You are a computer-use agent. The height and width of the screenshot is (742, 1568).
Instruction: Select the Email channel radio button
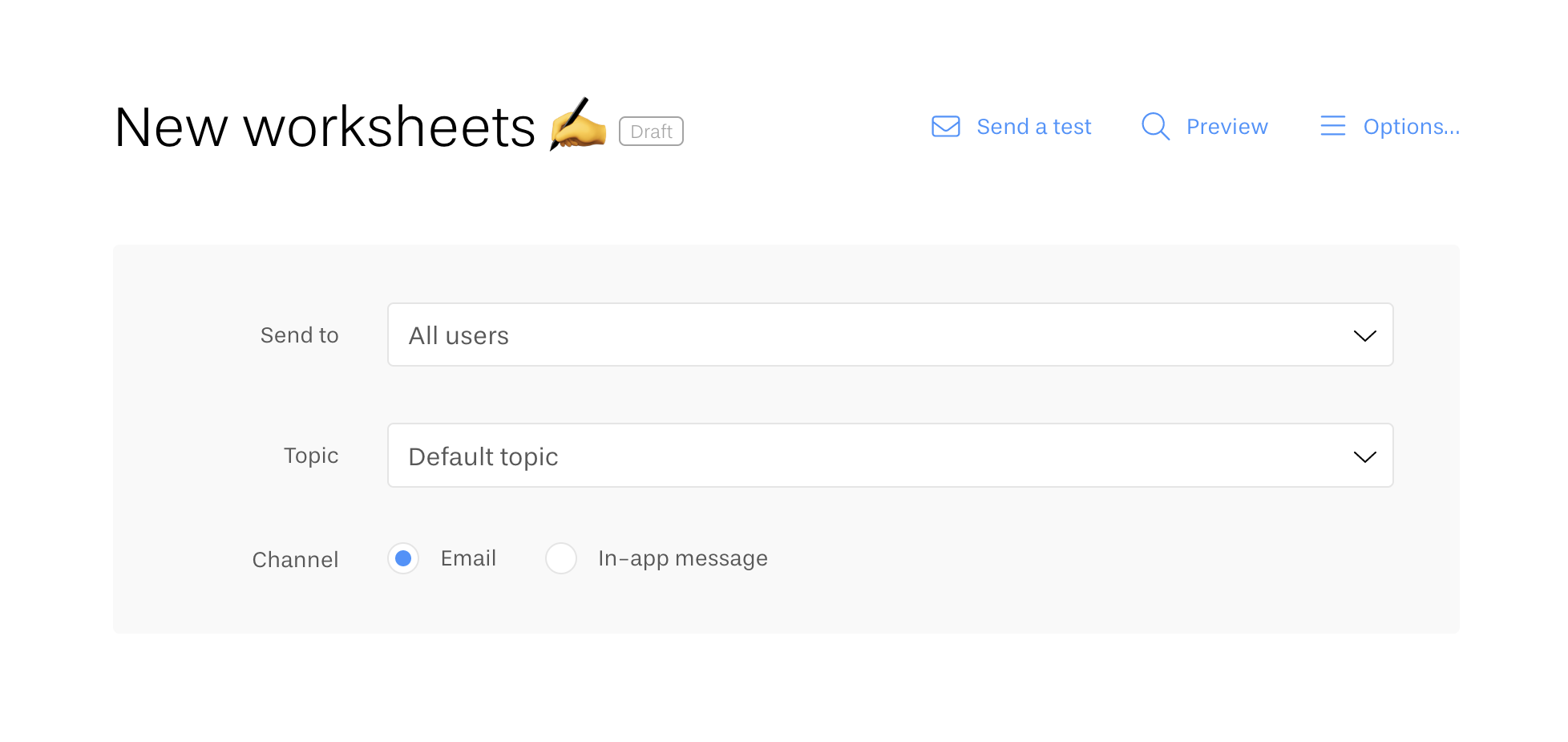pyautogui.click(x=403, y=558)
